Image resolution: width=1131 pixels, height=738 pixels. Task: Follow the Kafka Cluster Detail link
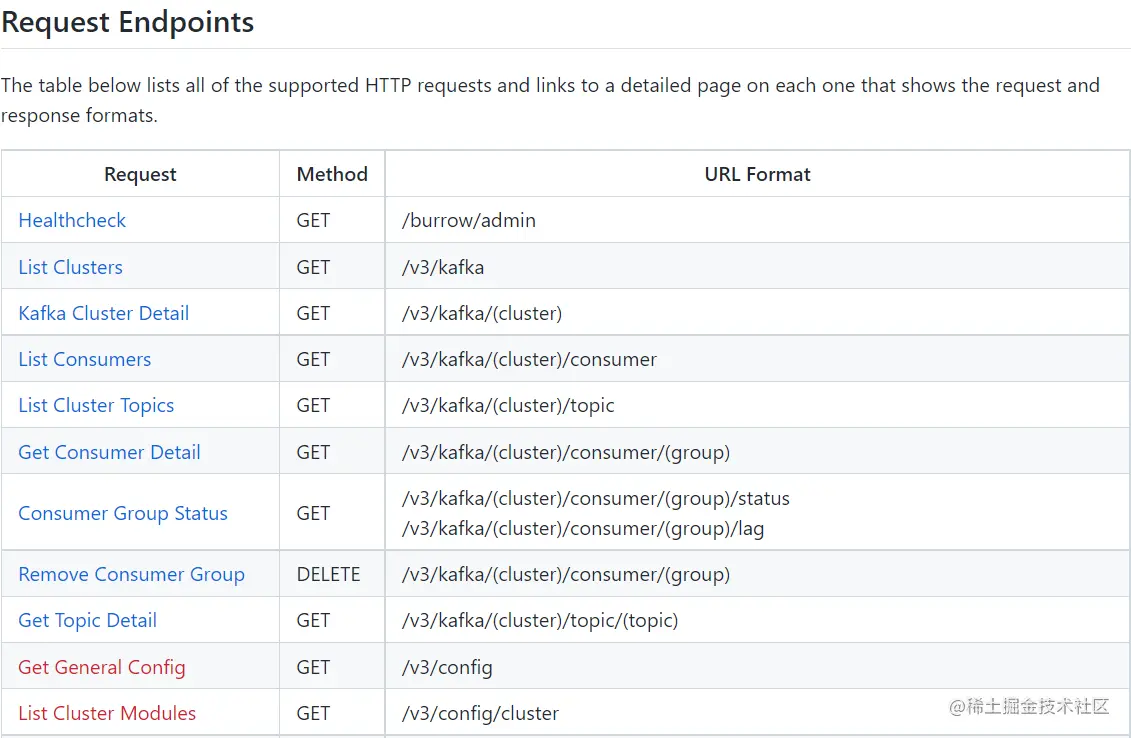point(103,313)
